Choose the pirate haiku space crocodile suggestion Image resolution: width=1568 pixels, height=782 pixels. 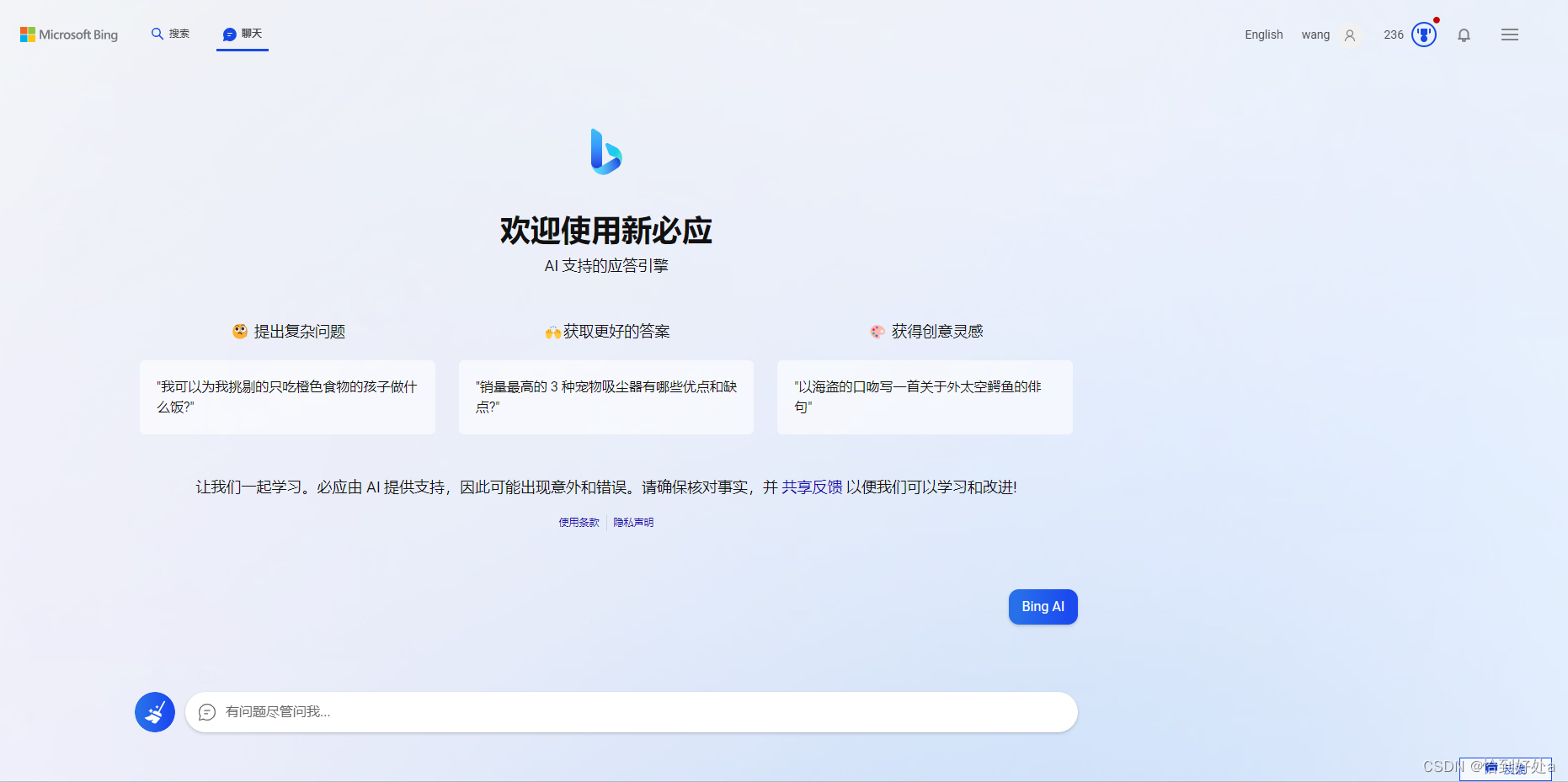[925, 397]
